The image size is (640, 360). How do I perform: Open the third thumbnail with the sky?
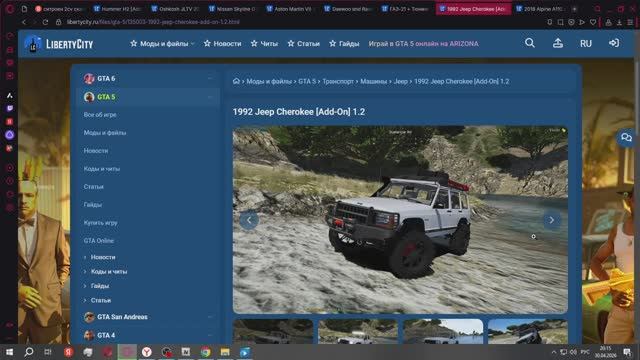tap(443, 331)
